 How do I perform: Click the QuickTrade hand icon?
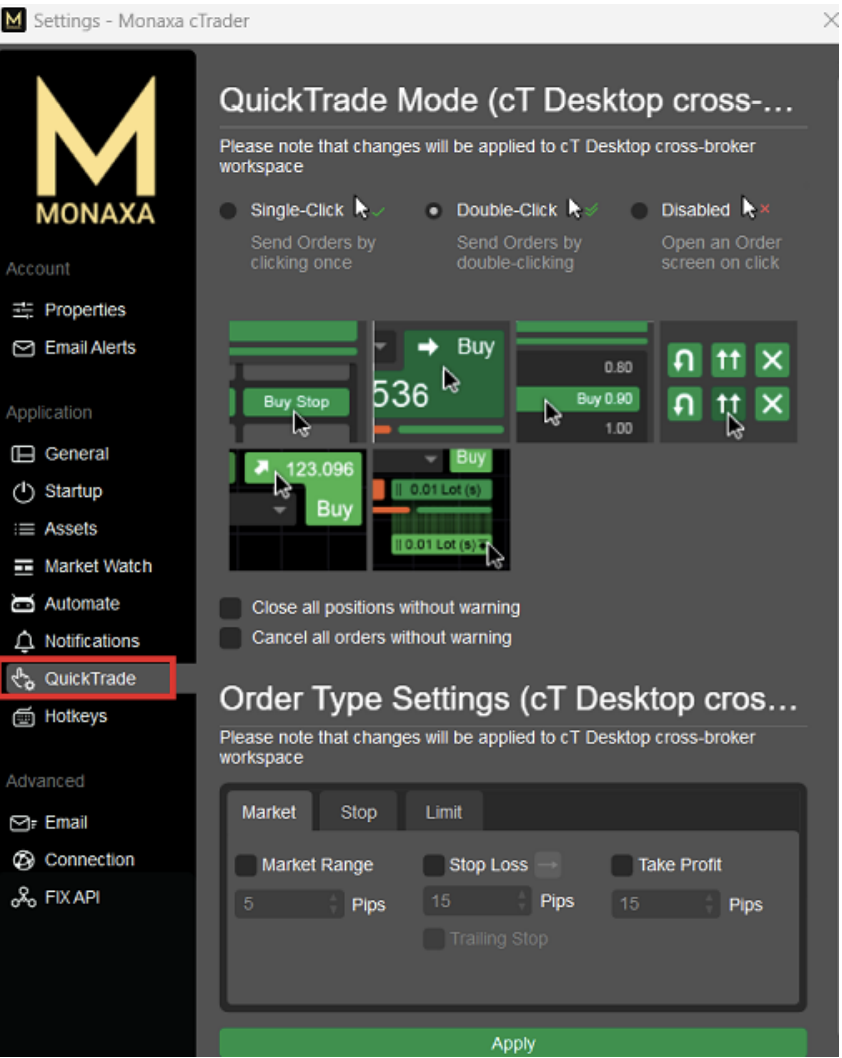point(23,679)
